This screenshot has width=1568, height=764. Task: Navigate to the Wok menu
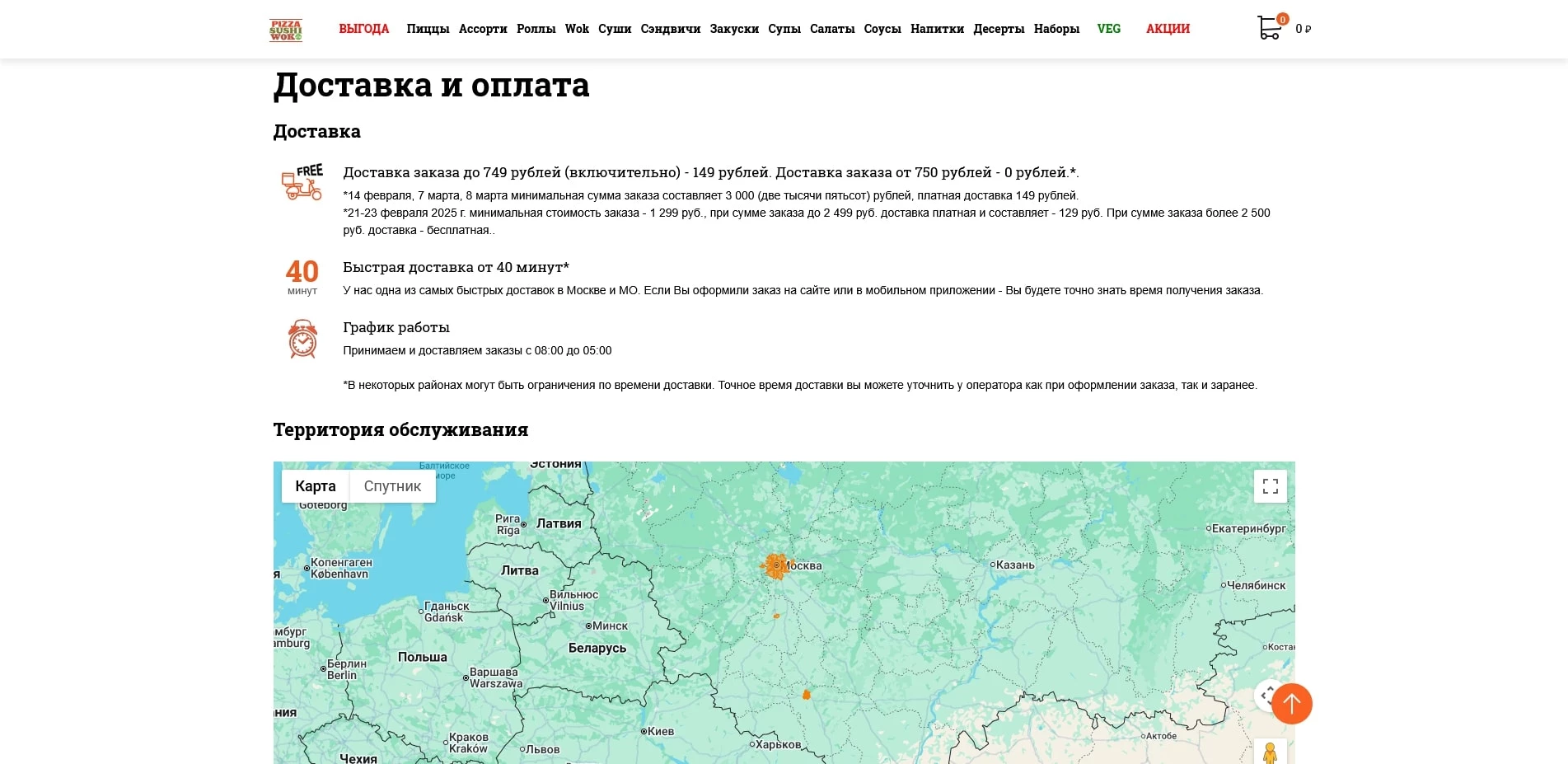coord(577,29)
